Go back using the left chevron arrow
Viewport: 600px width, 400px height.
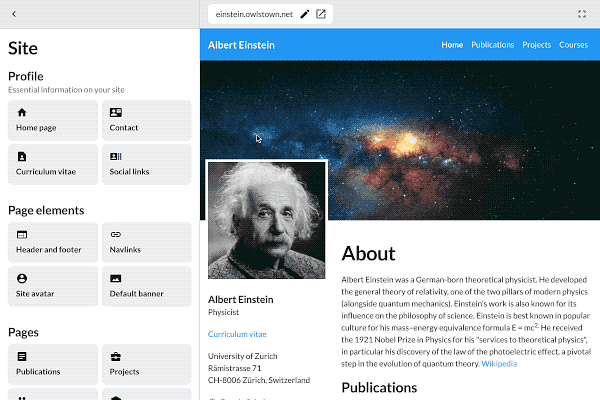click(x=14, y=14)
